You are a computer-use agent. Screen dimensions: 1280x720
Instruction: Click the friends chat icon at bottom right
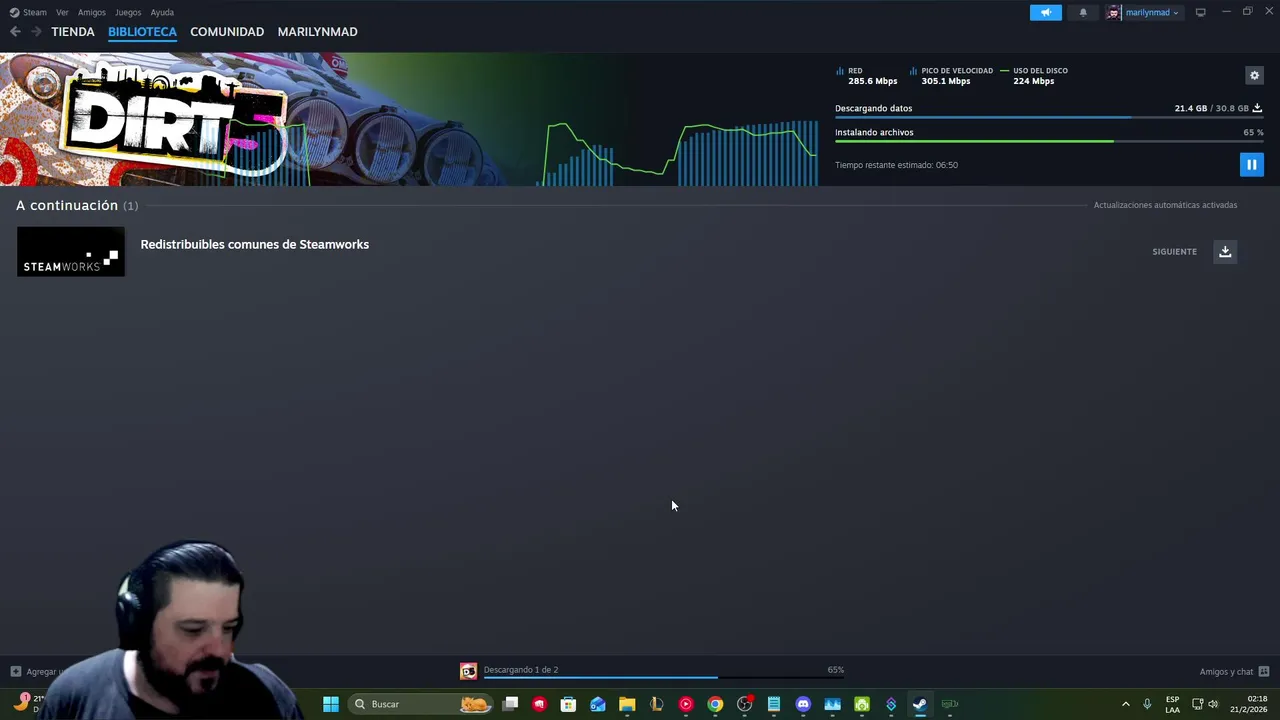click(1264, 672)
